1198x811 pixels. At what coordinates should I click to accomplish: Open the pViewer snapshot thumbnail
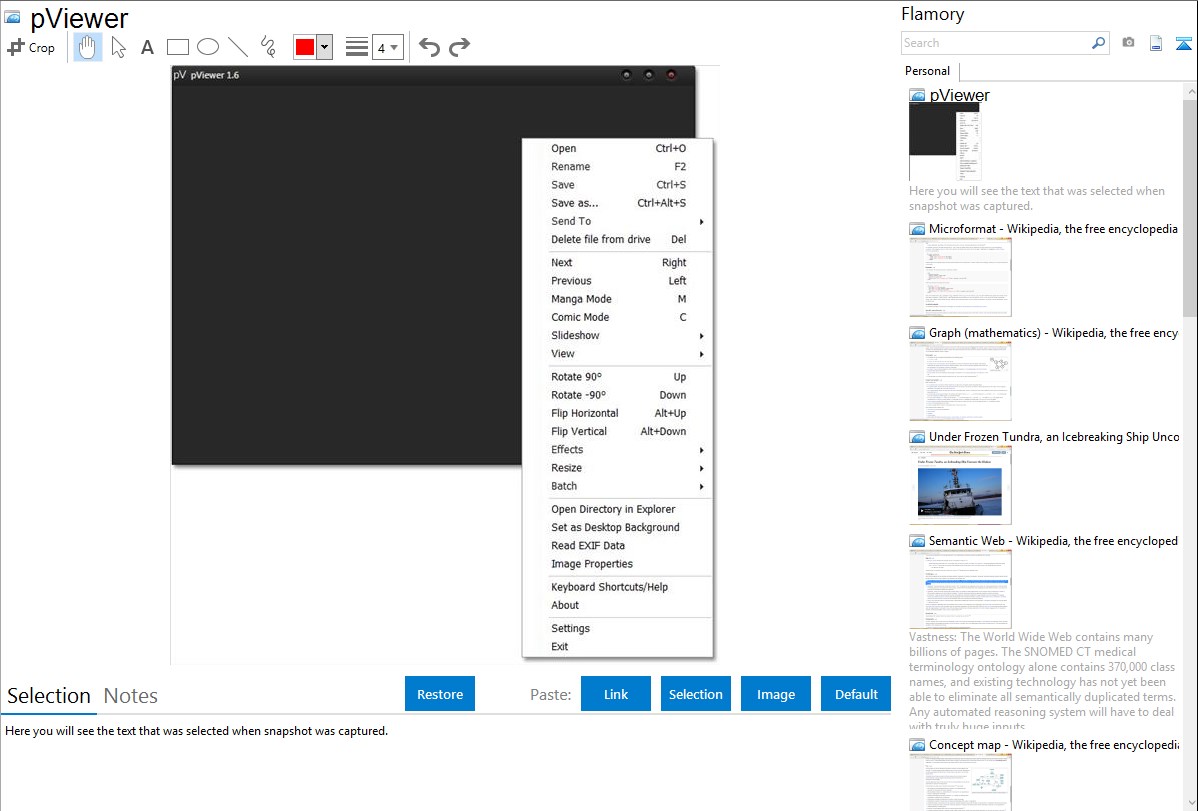point(945,141)
